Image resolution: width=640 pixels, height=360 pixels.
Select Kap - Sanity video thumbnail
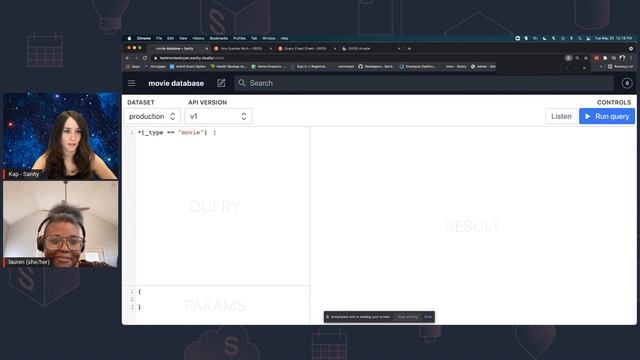(x=60, y=136)
